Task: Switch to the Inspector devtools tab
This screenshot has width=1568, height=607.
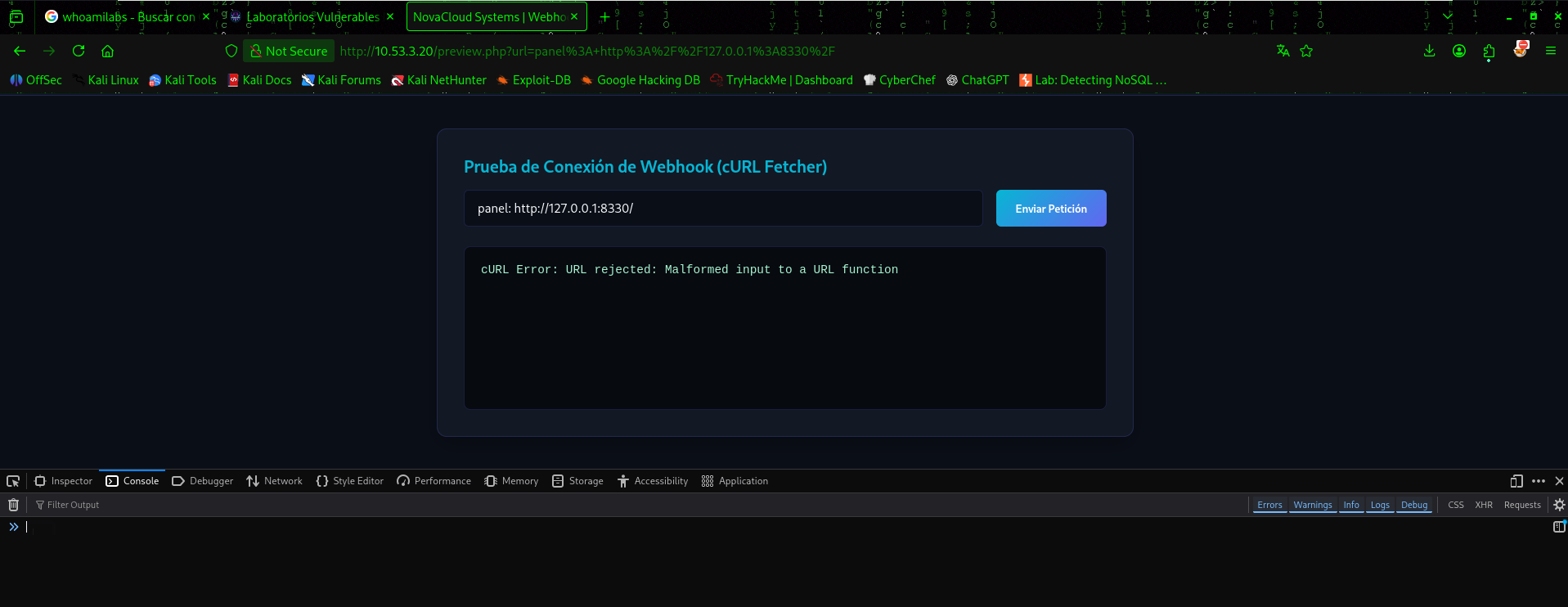Action: pyautogui.click(x=64, y=481)
